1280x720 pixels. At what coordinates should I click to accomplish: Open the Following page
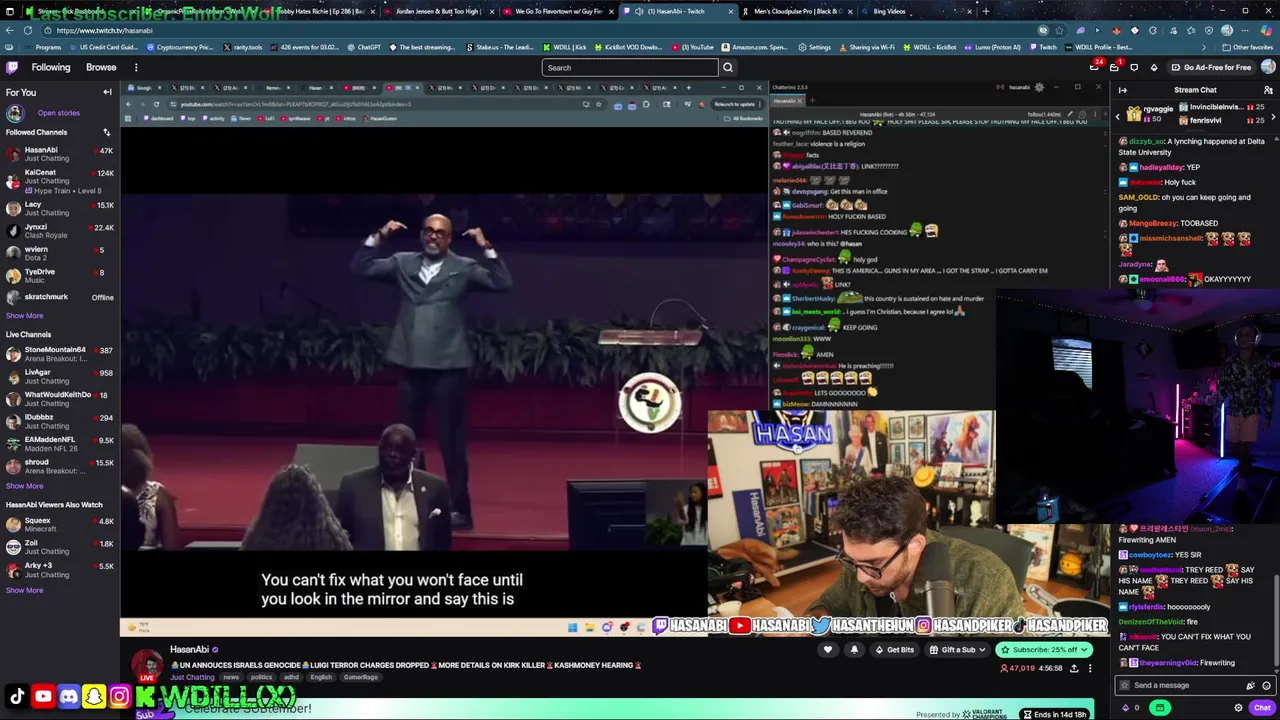(x=51, y=67)
